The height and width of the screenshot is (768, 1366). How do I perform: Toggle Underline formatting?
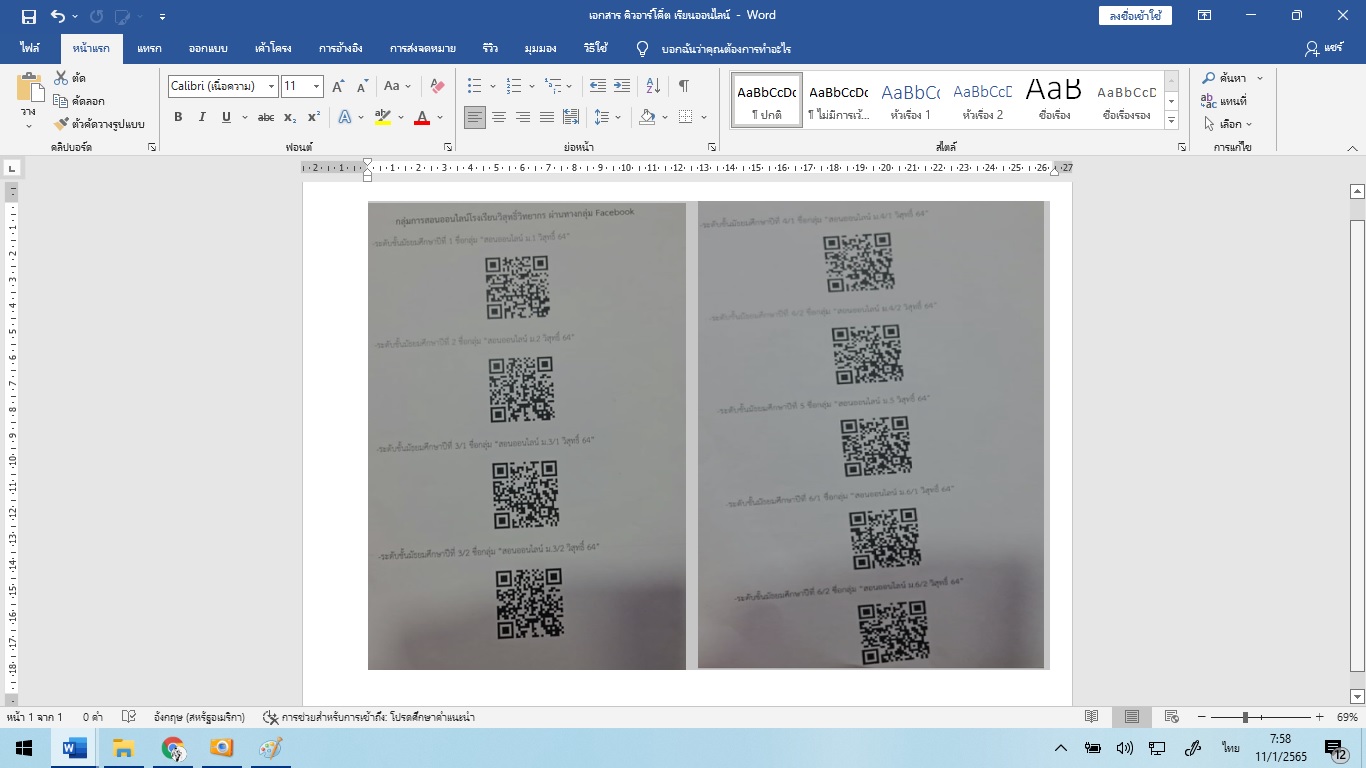point(226,117)
